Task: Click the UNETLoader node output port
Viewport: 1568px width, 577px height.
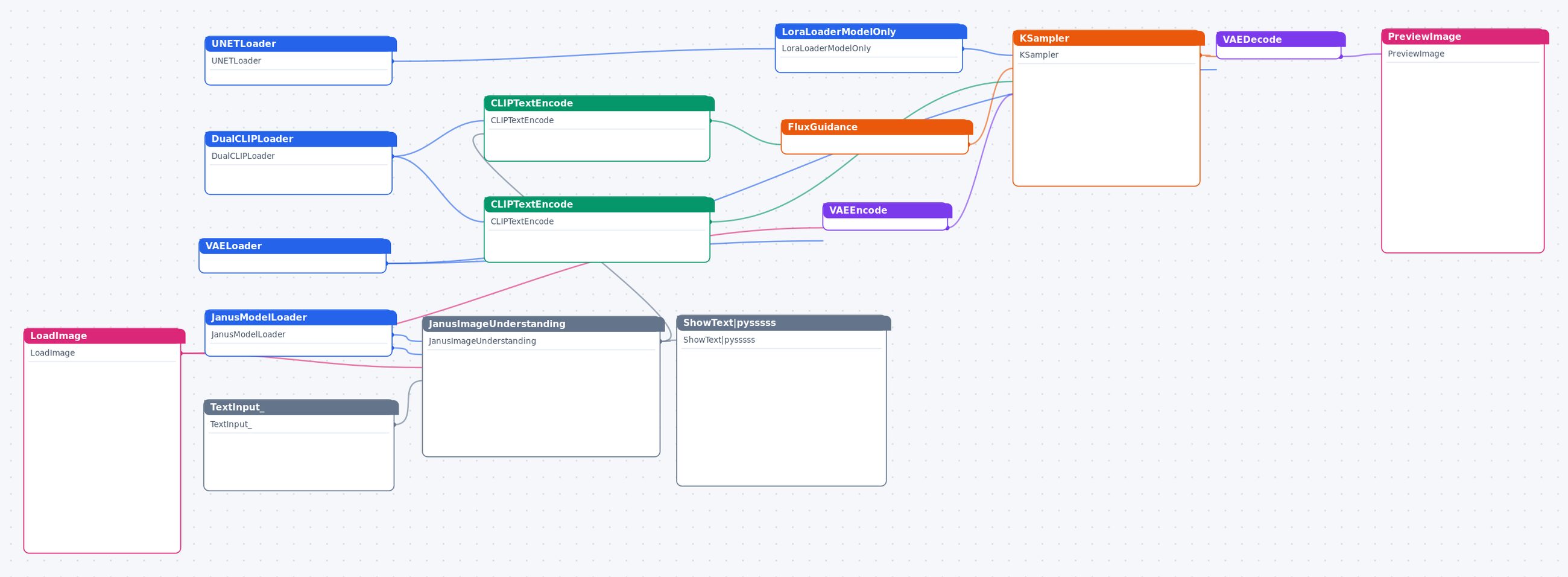Action: pyautogui.click(x=393, y=62)
